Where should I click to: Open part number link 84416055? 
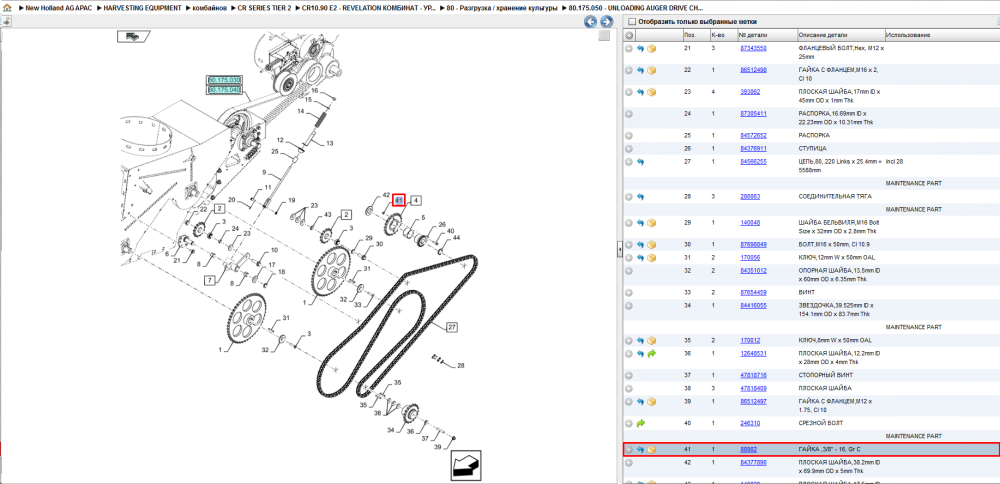click(x=753, y=305)
